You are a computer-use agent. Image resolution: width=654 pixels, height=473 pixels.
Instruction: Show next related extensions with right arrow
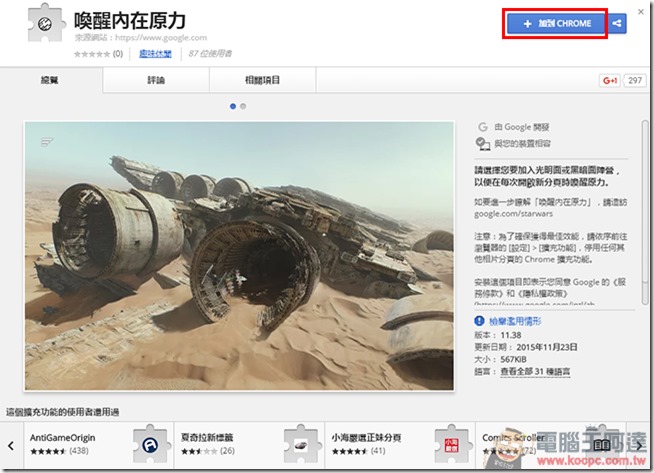pos(639,445)
